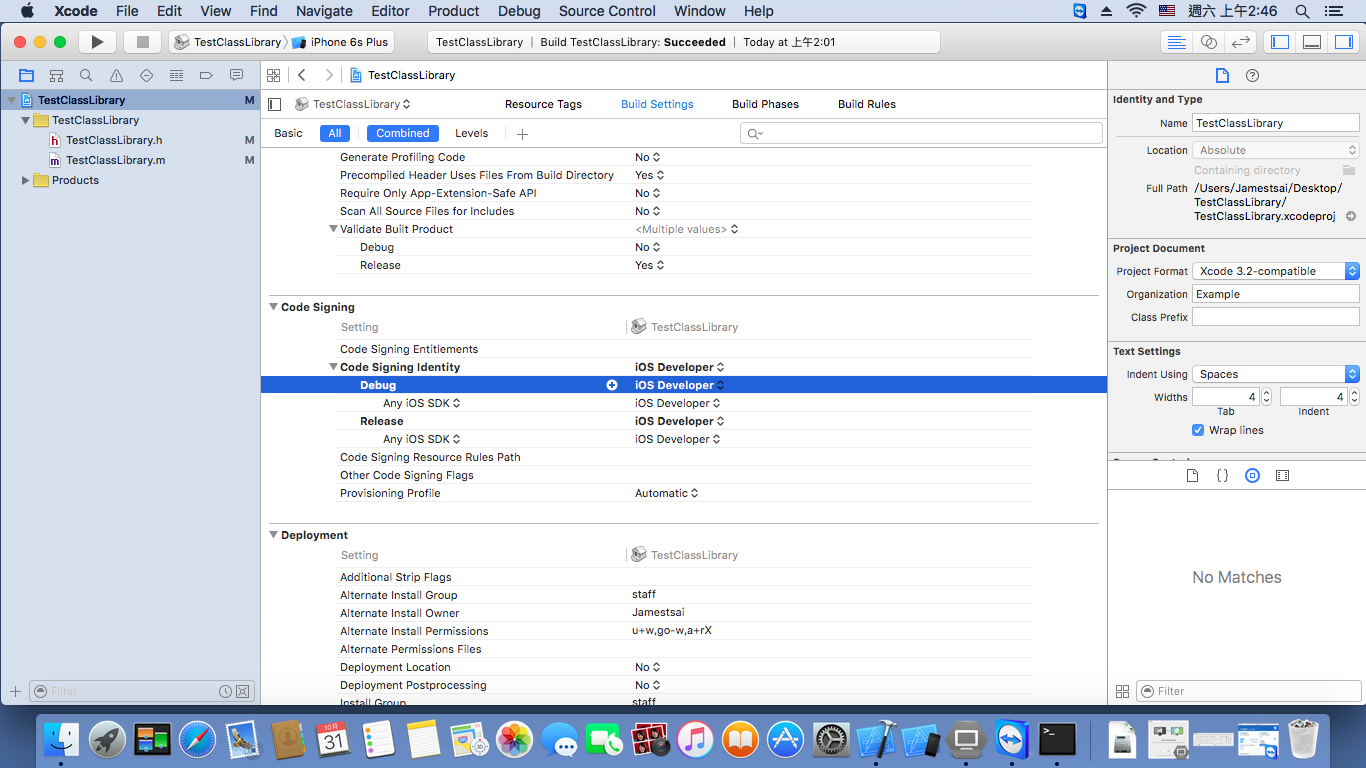Image resolution: width=1366 pixels, height=768 pixels.
Task: Click the build settings search field
Action: pos(921,133)
